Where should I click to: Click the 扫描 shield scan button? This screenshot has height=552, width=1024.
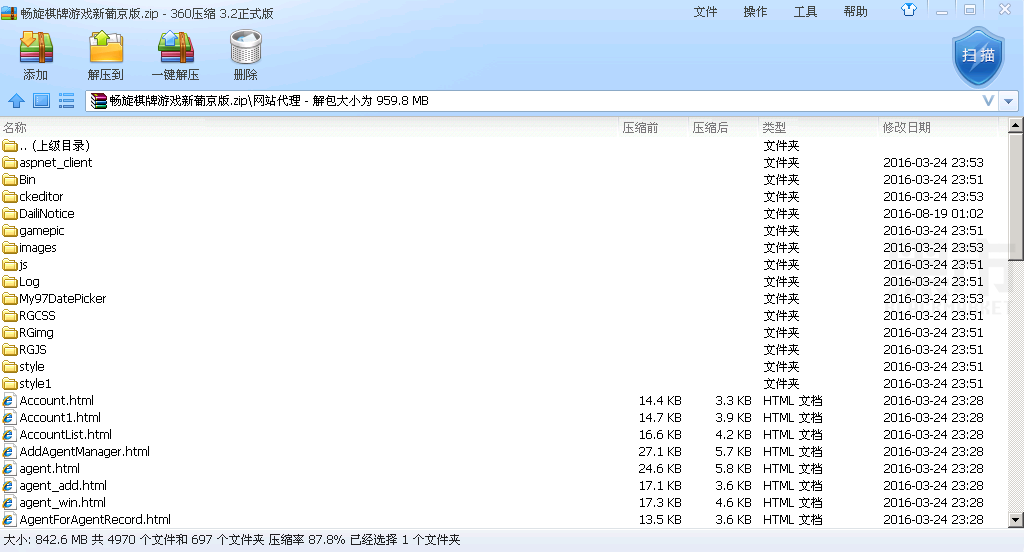pos(978,57)
